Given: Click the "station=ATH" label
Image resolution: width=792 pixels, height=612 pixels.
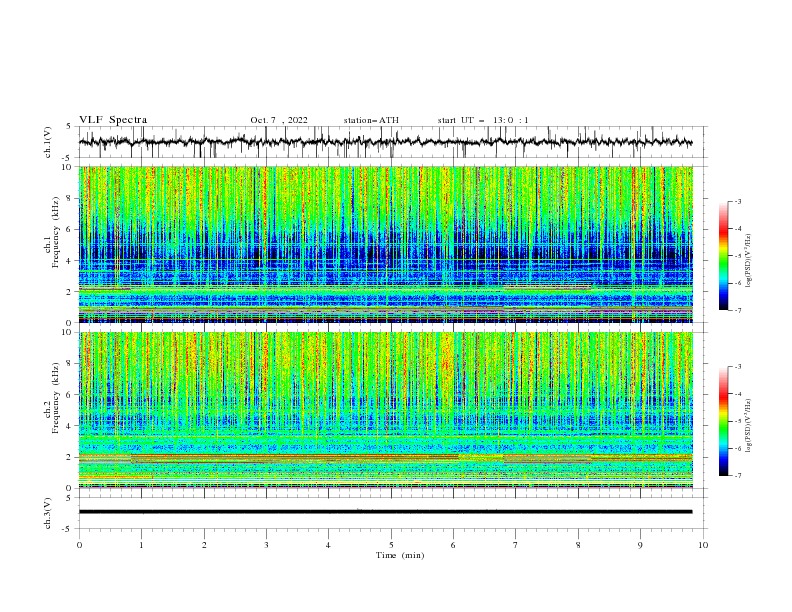Looking at the screenshot, I should click(371, 120).
